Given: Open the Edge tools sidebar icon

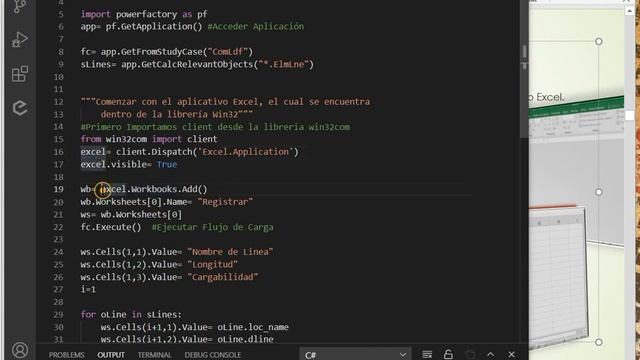Looking at the screenshot, I should [x=20, y=108].
